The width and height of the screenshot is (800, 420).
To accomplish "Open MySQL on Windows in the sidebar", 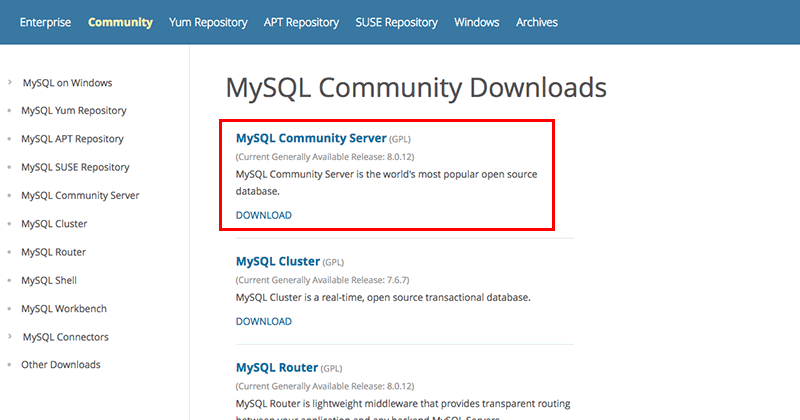I will coord(67,83).
